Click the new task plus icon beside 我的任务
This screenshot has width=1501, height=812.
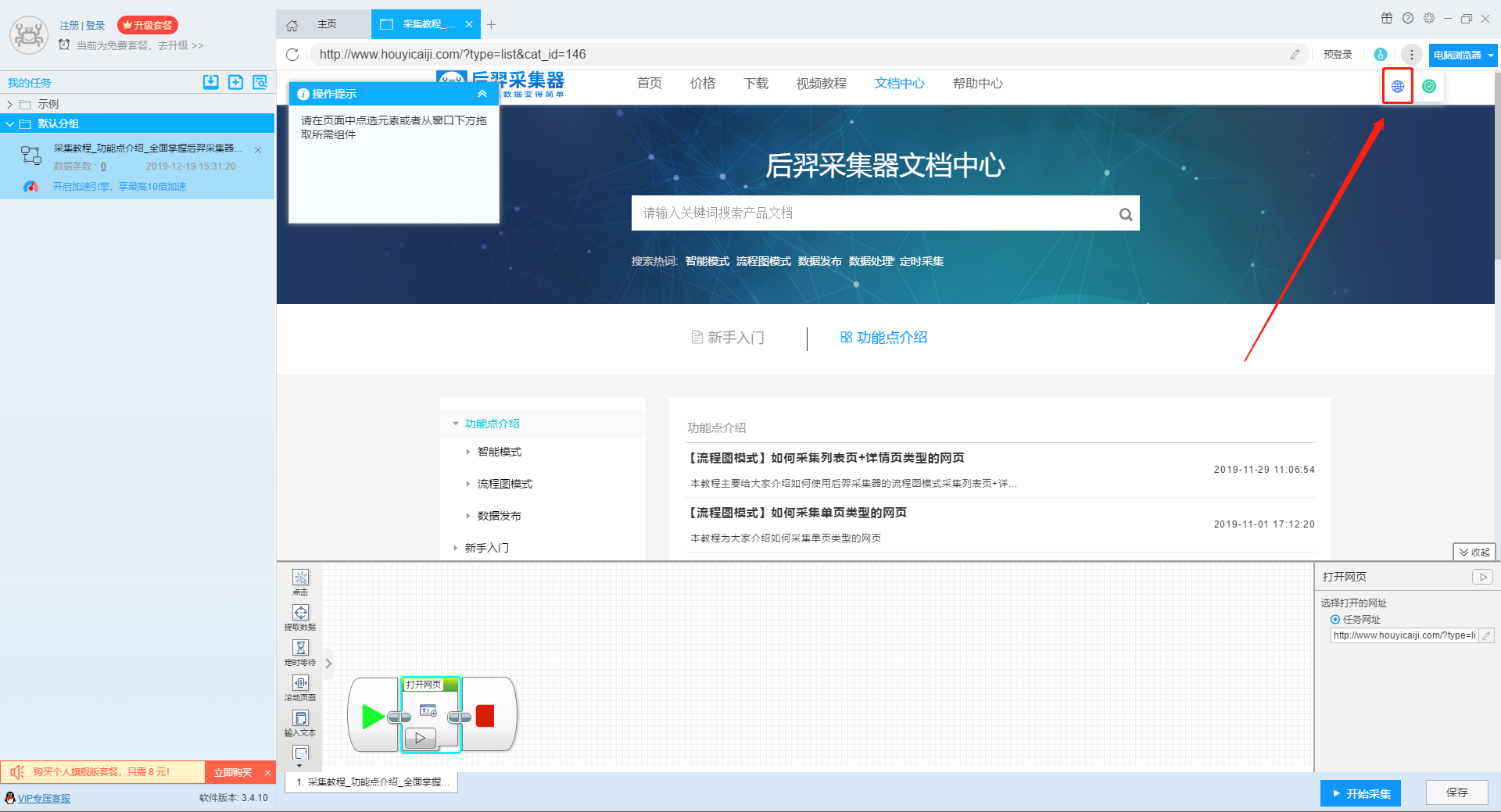235,82
